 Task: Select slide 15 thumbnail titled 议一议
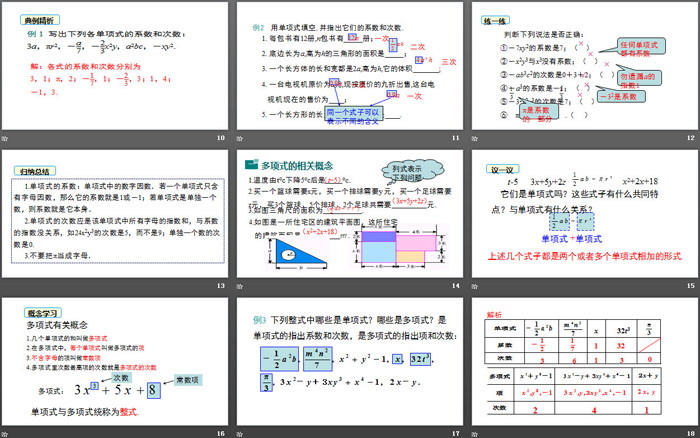coord(585,214)
